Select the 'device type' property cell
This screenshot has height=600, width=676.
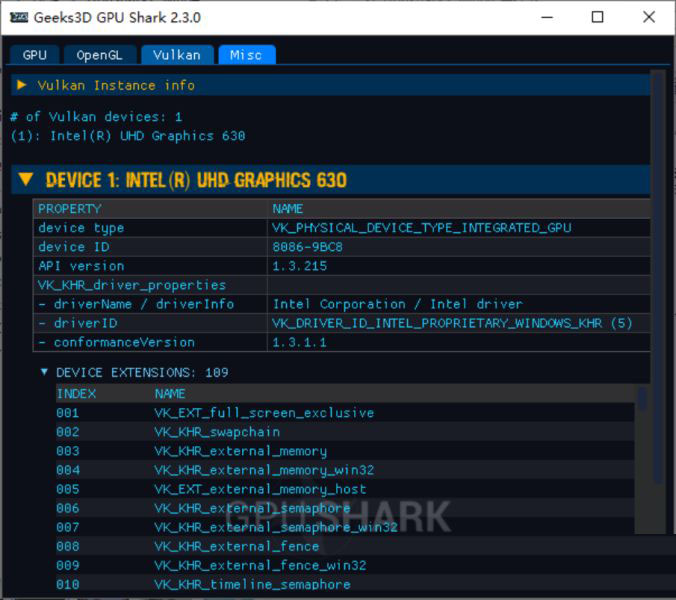point(150,228)
